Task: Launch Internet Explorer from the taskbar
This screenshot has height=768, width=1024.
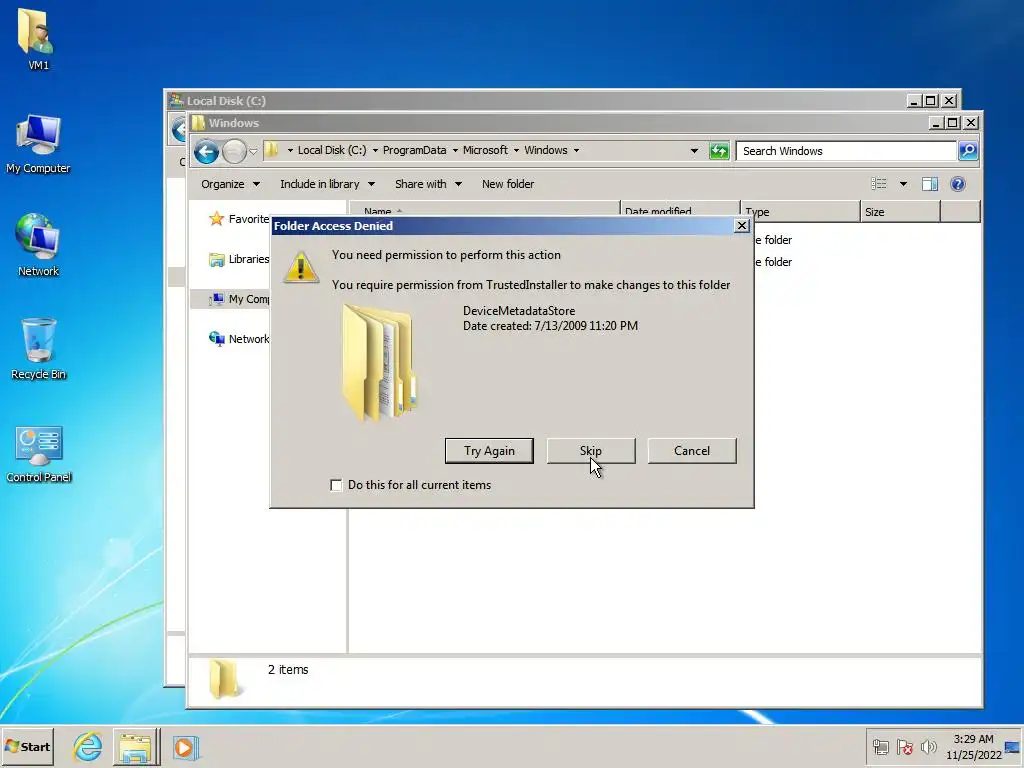Action: point(88,746)
